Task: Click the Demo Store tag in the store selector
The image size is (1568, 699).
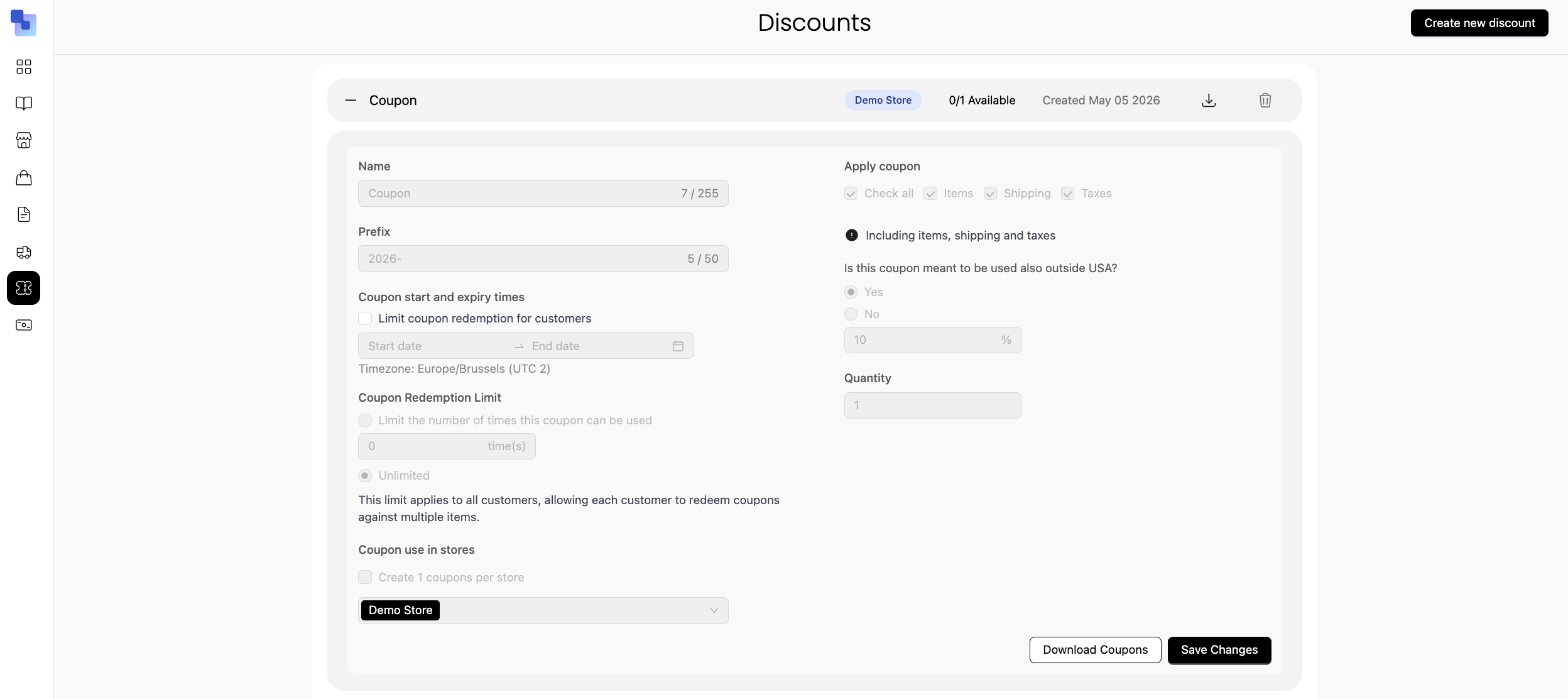Action: pyautogui.click(x=400, y=610)
